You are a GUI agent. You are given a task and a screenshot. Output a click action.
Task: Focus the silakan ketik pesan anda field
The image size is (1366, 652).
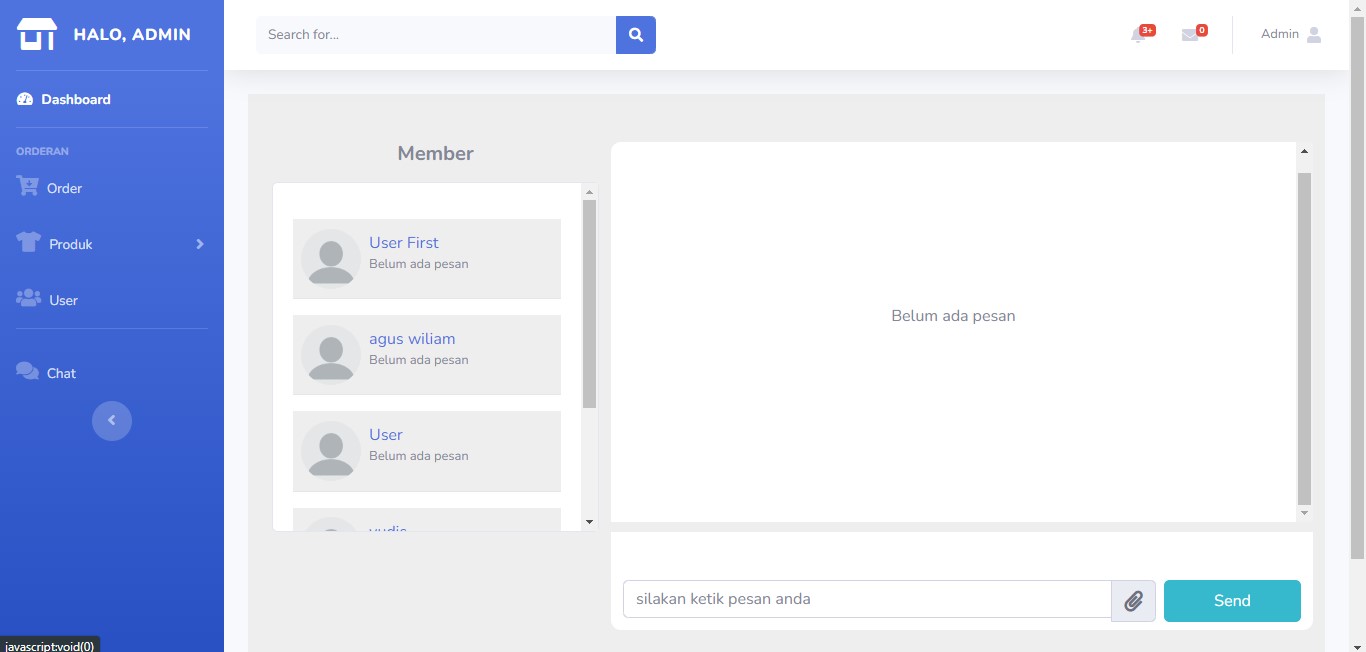pos(867,600)
